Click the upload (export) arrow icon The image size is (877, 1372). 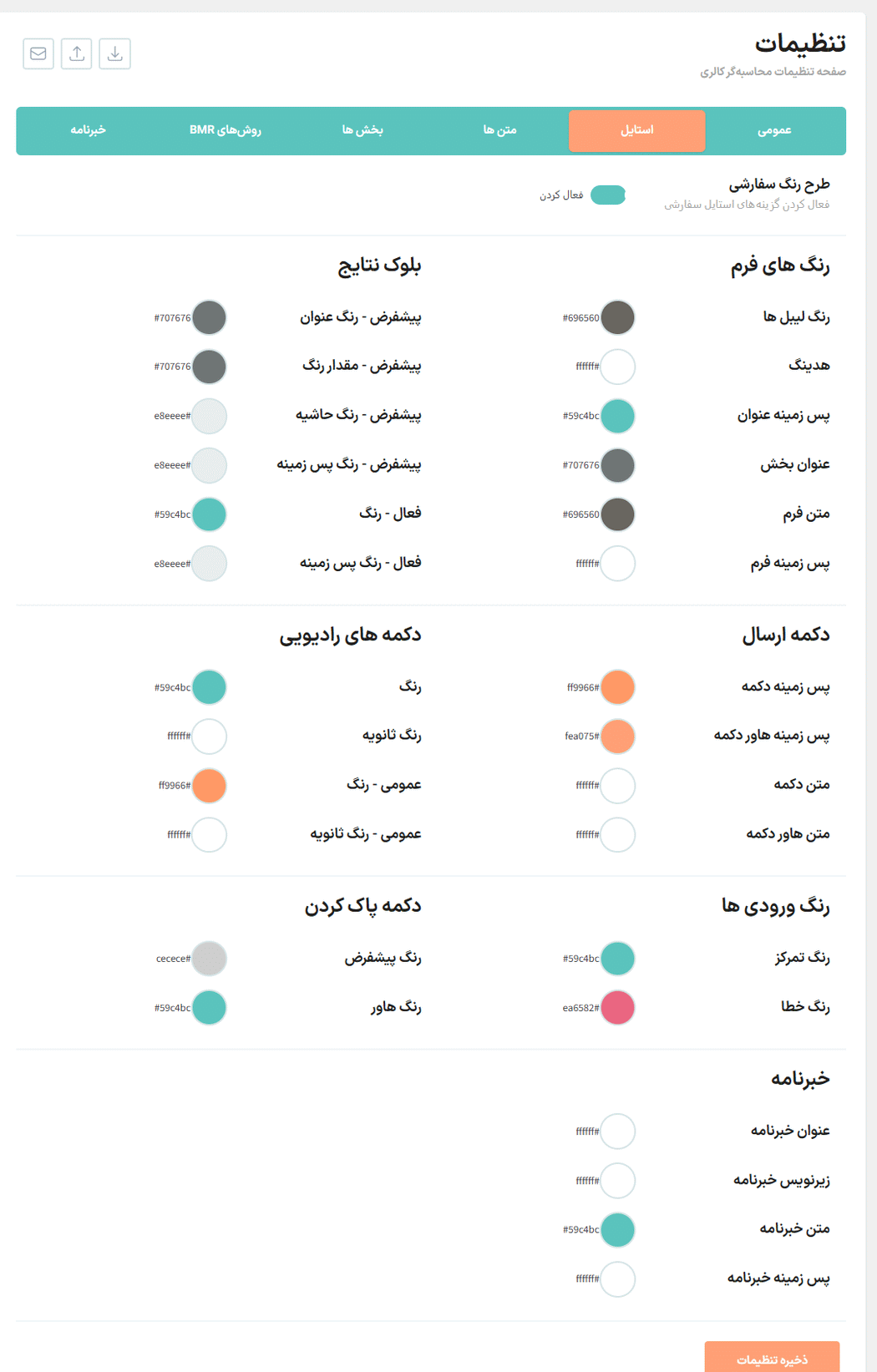pos(77,53)
